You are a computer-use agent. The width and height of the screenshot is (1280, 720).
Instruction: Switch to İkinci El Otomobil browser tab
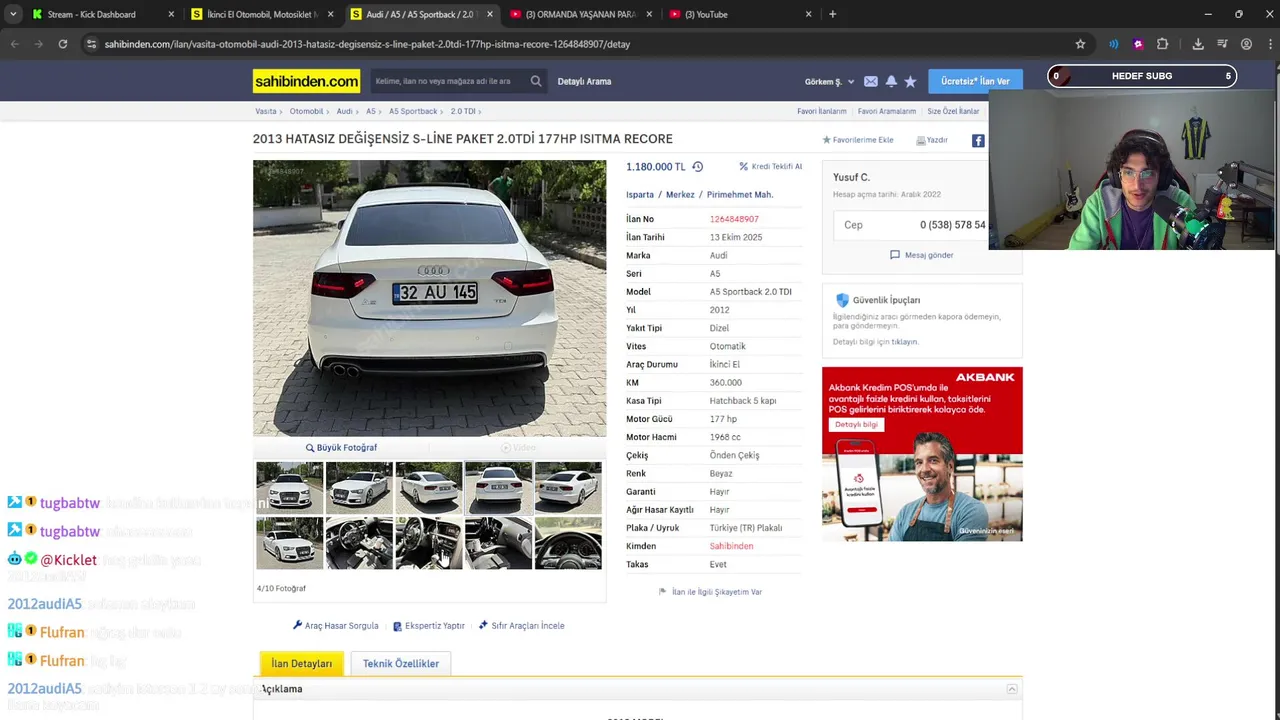coord(262,14)
